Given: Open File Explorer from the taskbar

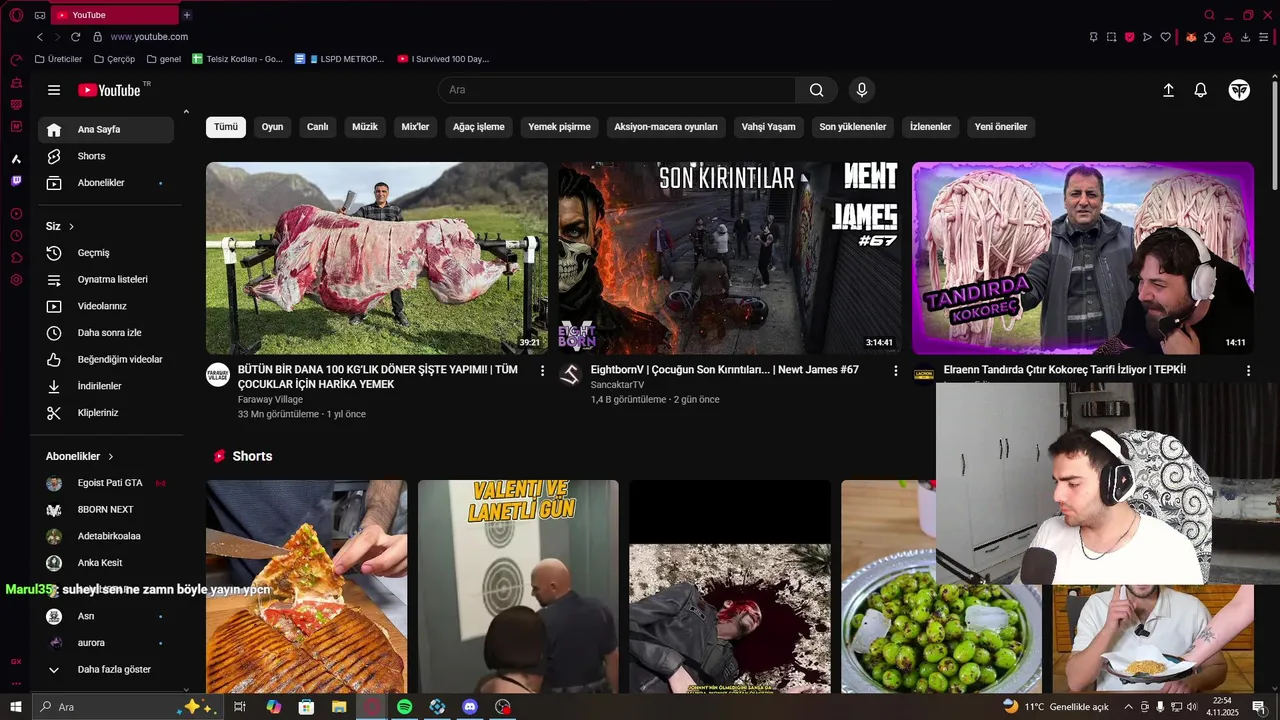Looking at the screenshot, I should tap(339, 707).
